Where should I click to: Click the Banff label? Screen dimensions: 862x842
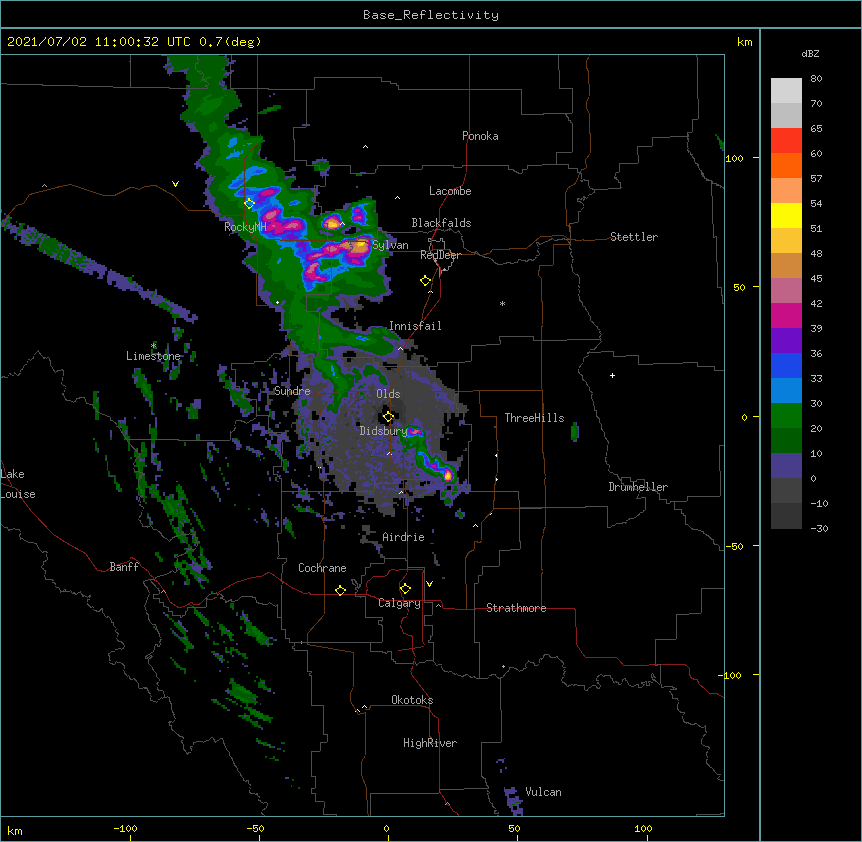coord(124,567)
